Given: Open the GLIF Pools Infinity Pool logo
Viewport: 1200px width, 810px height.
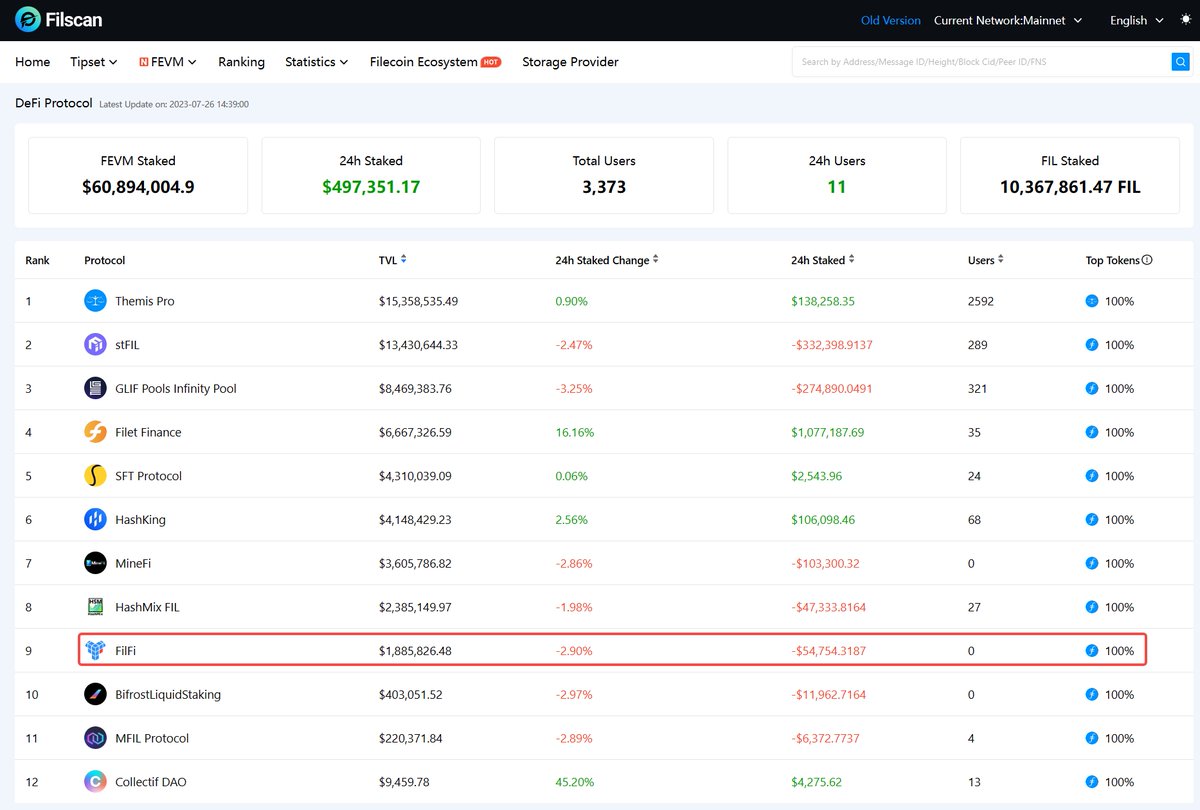Looking at the screenshot, I should 96,388.
